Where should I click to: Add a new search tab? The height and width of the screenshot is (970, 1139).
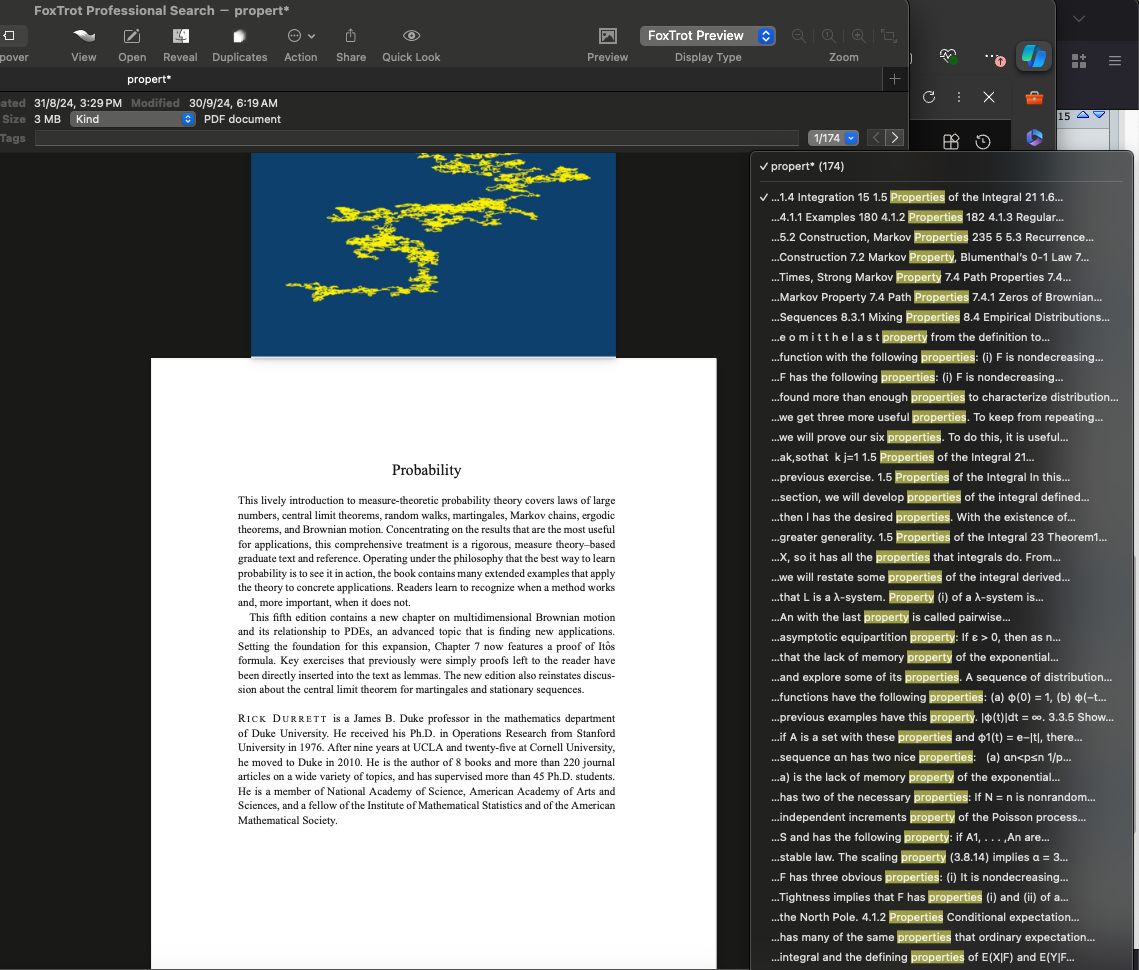click(894, 79)
